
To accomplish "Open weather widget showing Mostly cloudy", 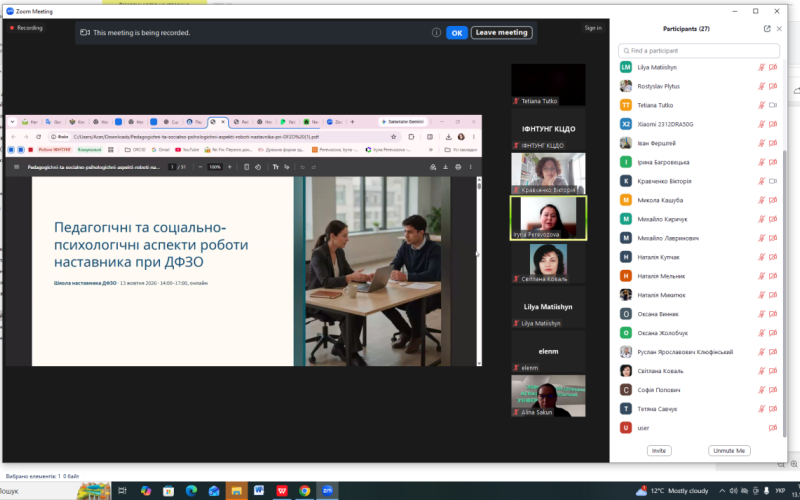I will pos(672,491).
